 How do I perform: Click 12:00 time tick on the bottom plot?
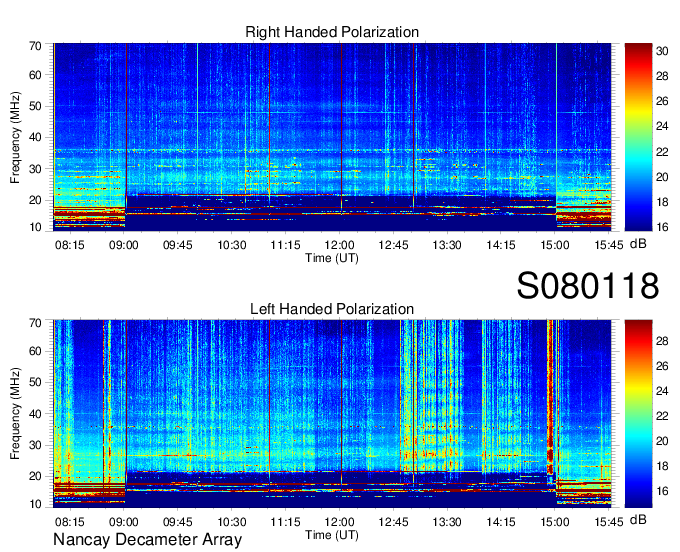(x=340, y=522)
